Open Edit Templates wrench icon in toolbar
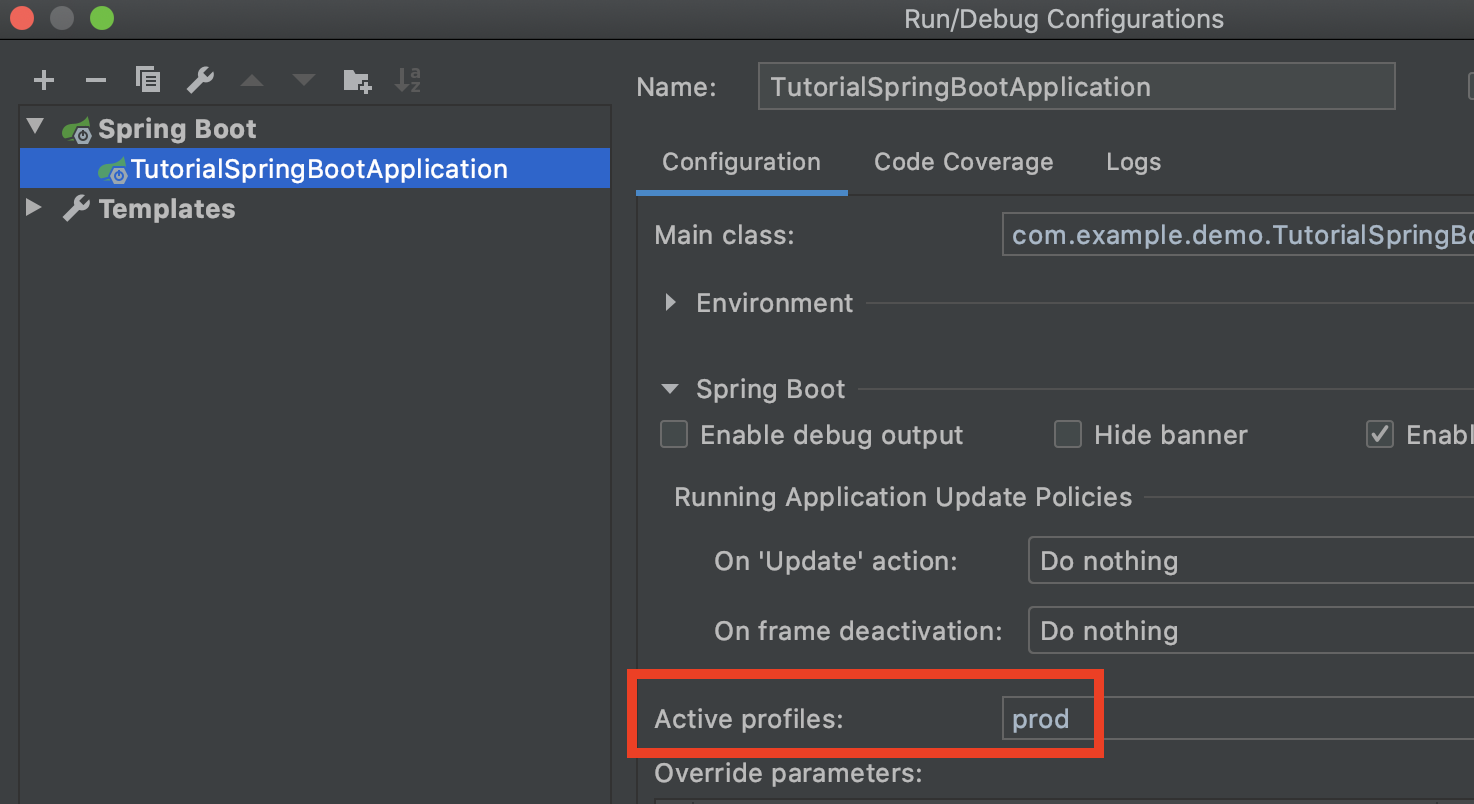The width and height of the screenshot is (1474, 804). 200,81
